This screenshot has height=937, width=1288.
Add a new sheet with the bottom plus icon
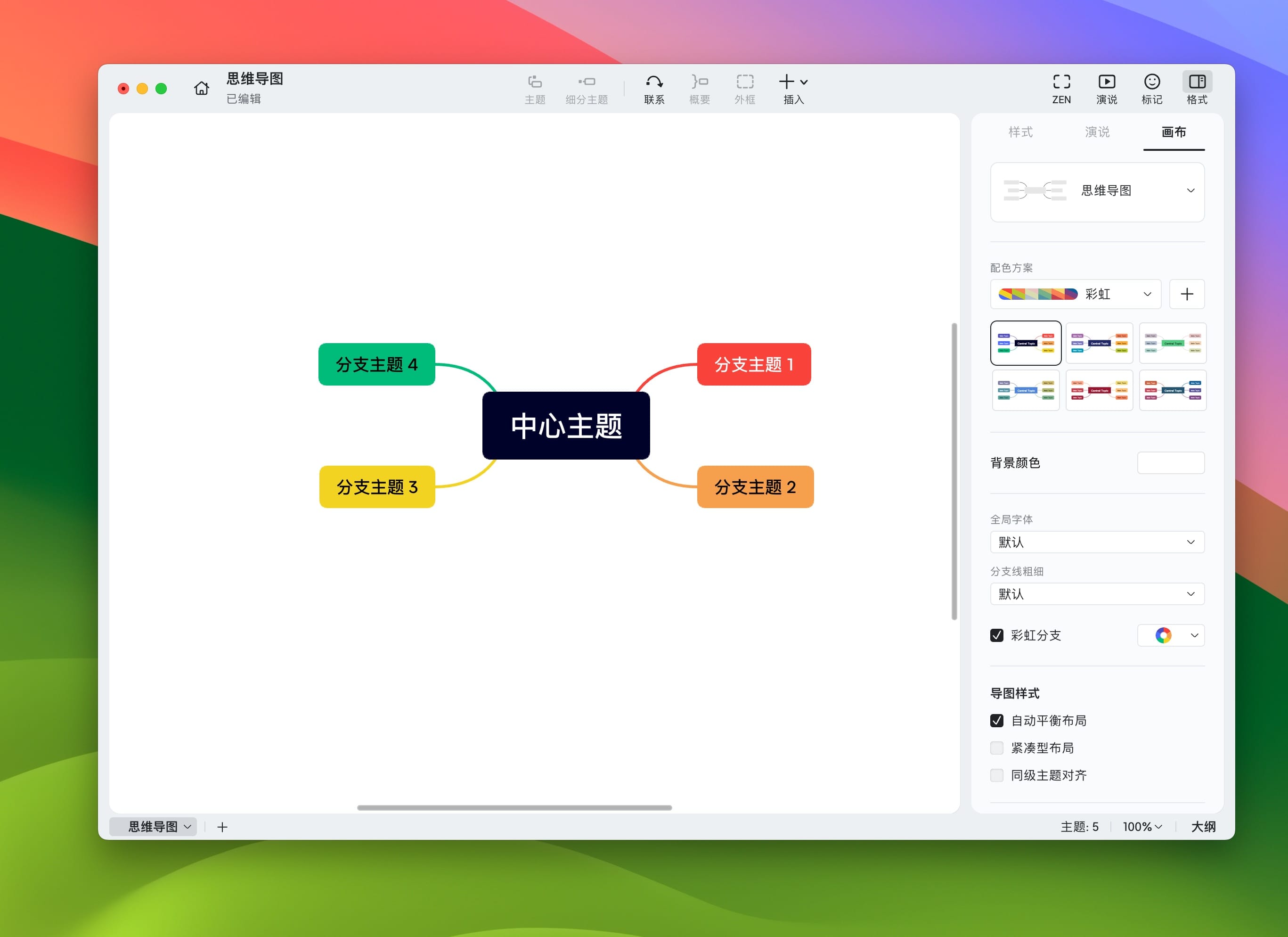222,827
